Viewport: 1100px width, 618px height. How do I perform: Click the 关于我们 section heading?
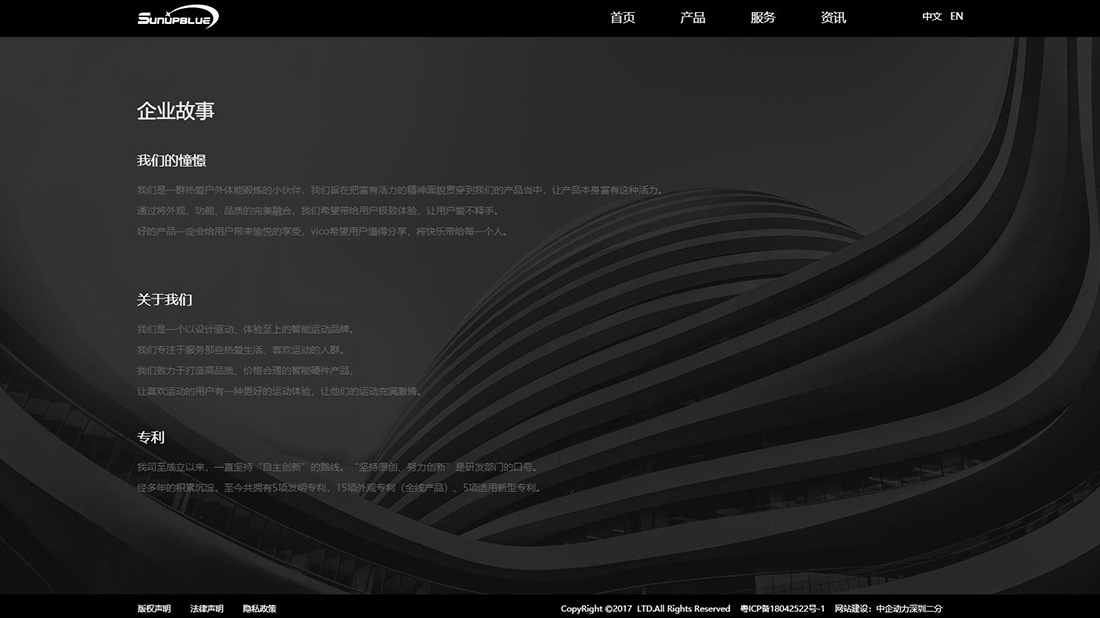(x=164, y=300)
